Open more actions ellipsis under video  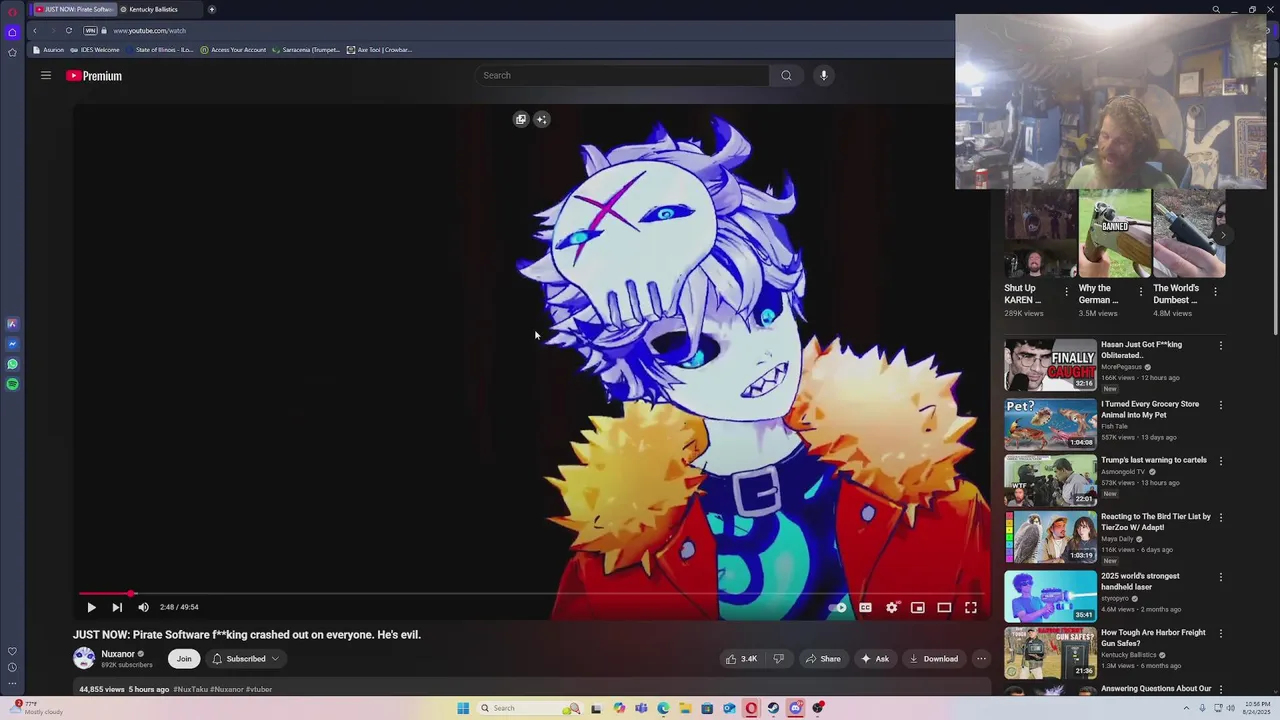click(x=981, y=659)
